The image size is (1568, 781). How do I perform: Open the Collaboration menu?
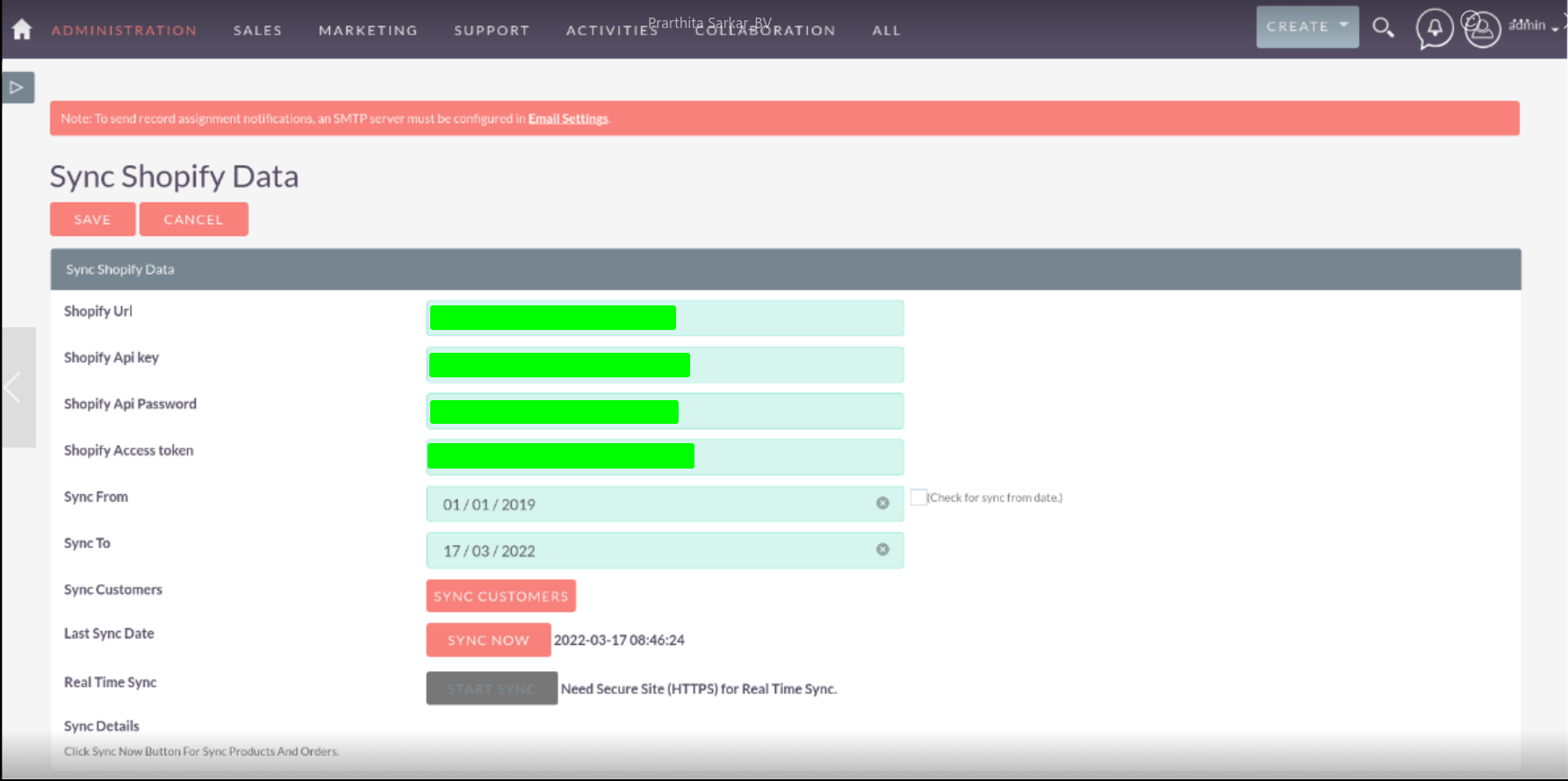(766, 30)
